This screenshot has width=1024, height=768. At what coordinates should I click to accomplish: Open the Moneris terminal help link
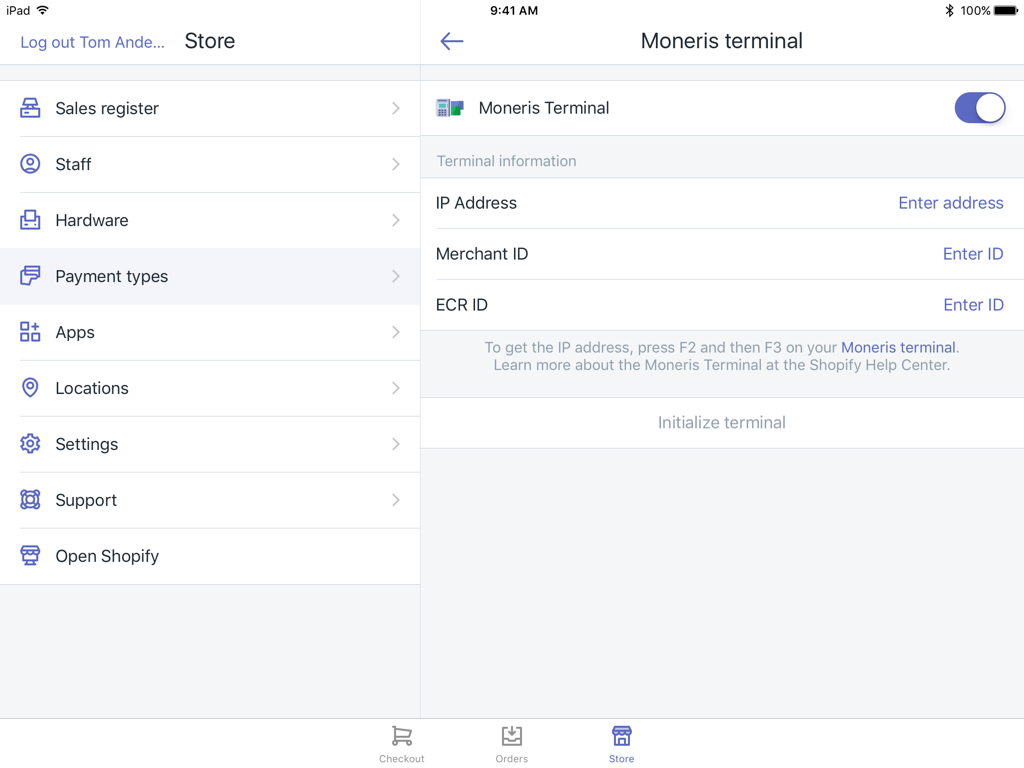click(898, 347)
